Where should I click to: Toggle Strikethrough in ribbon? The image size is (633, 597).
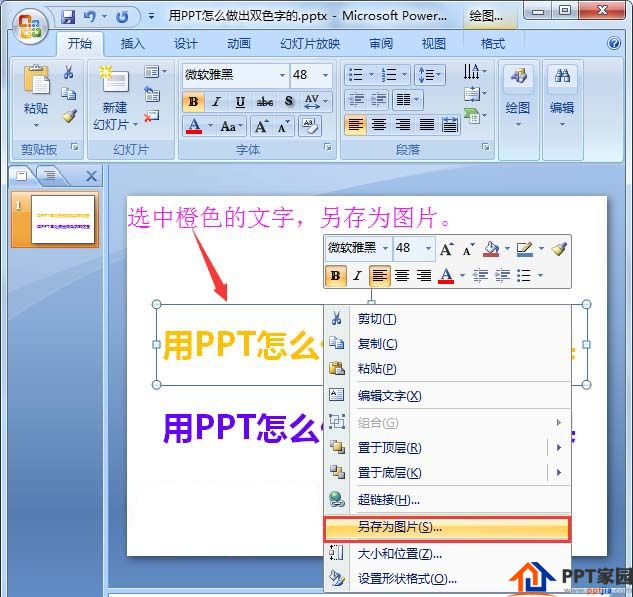pyautogui.click(x=265, y=102)
